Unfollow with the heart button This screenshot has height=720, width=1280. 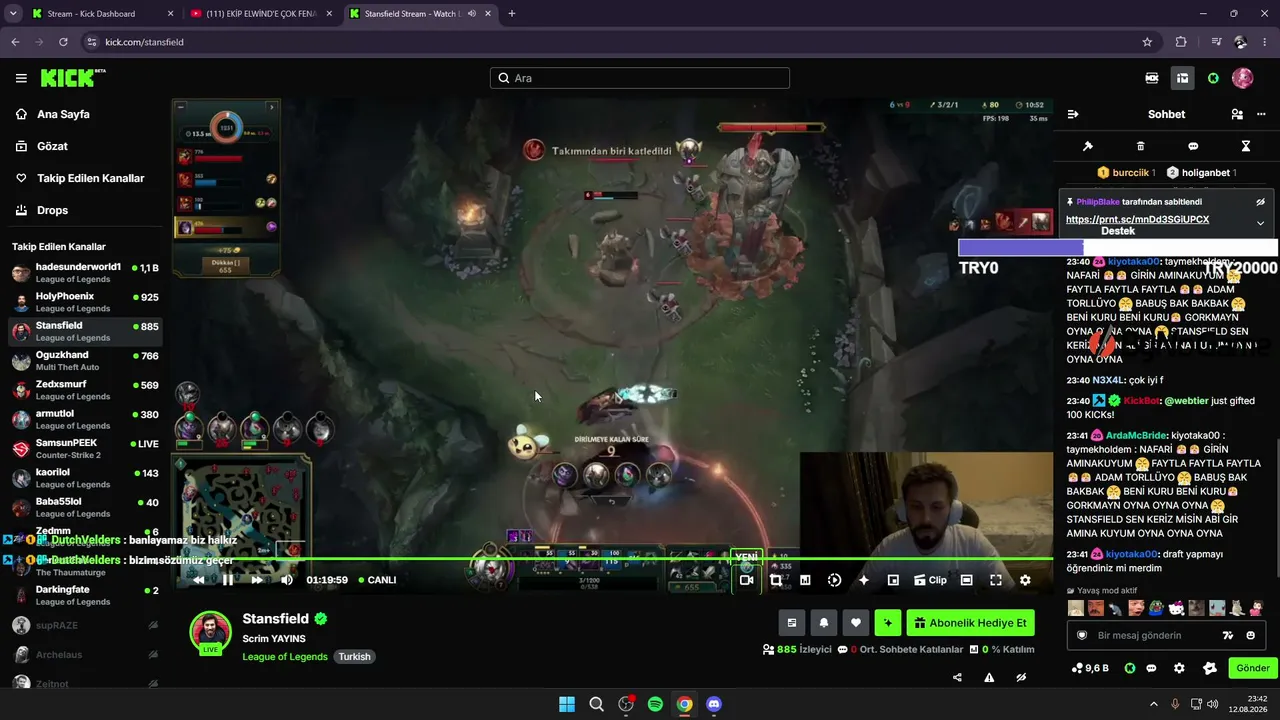(856, 623)
